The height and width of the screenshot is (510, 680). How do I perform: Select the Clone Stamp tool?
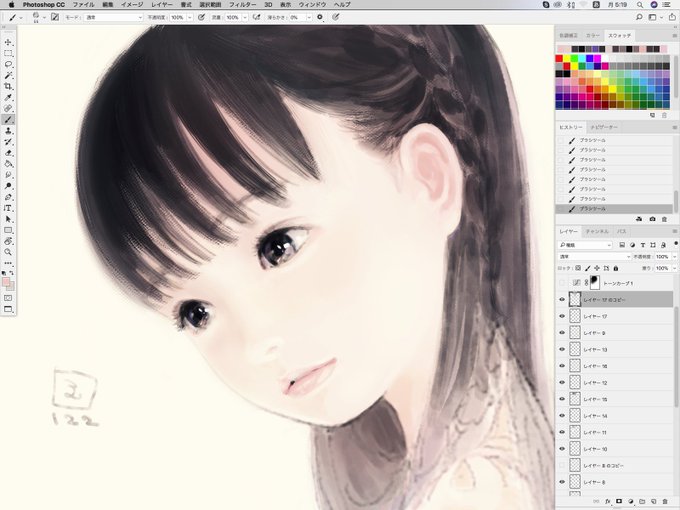[x=8, y=131]
